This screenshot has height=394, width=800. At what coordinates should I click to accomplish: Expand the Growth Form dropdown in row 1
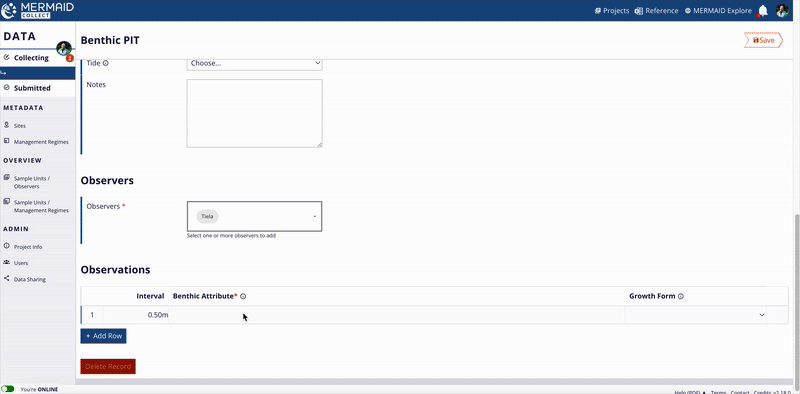(x=696, y=315)
